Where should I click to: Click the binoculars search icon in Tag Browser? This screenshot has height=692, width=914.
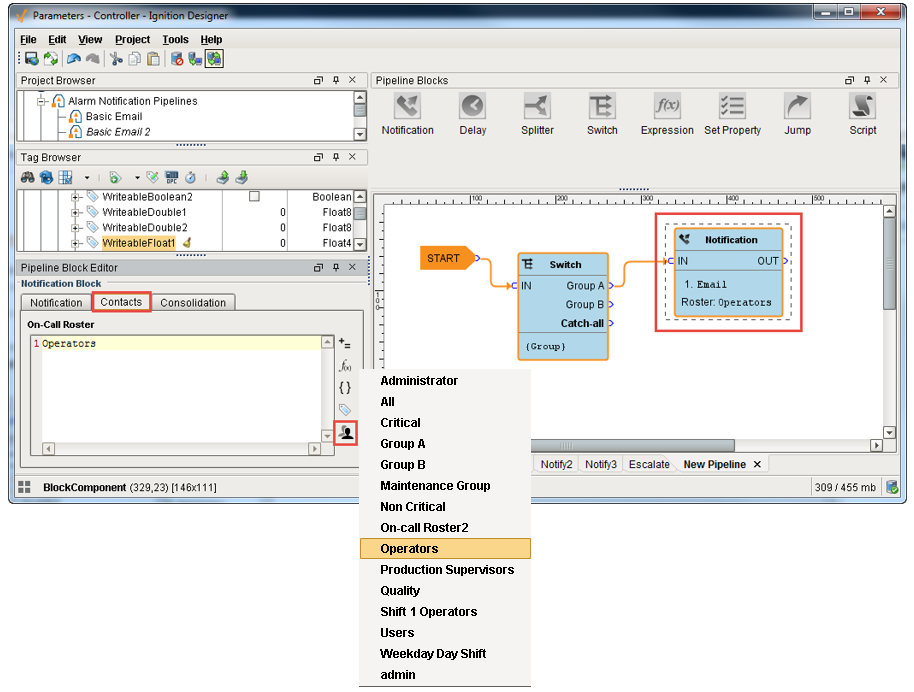point(27,177)
